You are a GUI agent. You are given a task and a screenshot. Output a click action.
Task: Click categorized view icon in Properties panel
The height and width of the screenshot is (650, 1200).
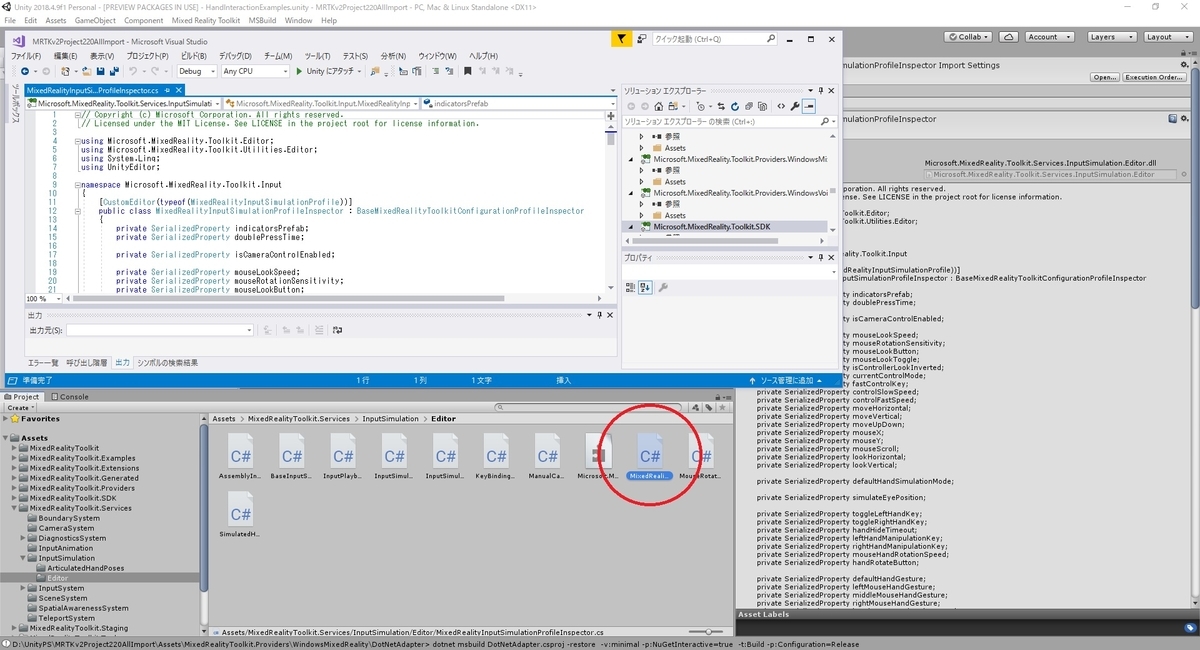630,287
